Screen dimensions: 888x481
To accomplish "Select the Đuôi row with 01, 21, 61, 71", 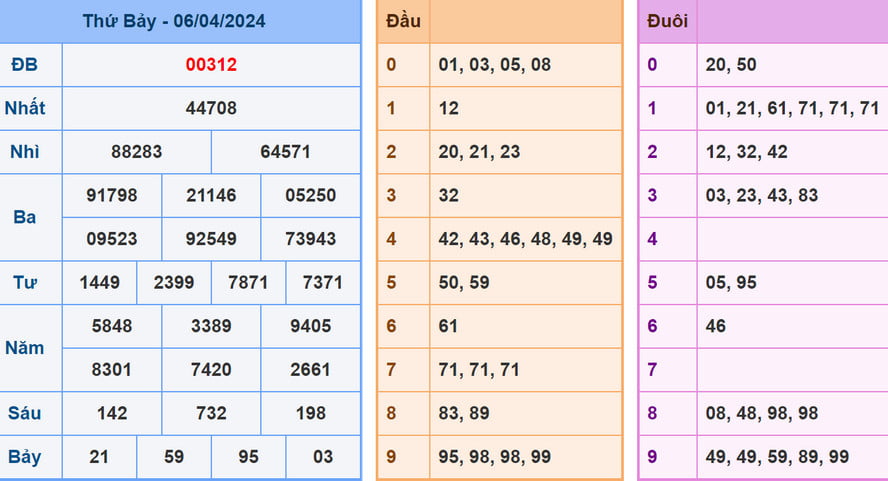I will (791, 108).
